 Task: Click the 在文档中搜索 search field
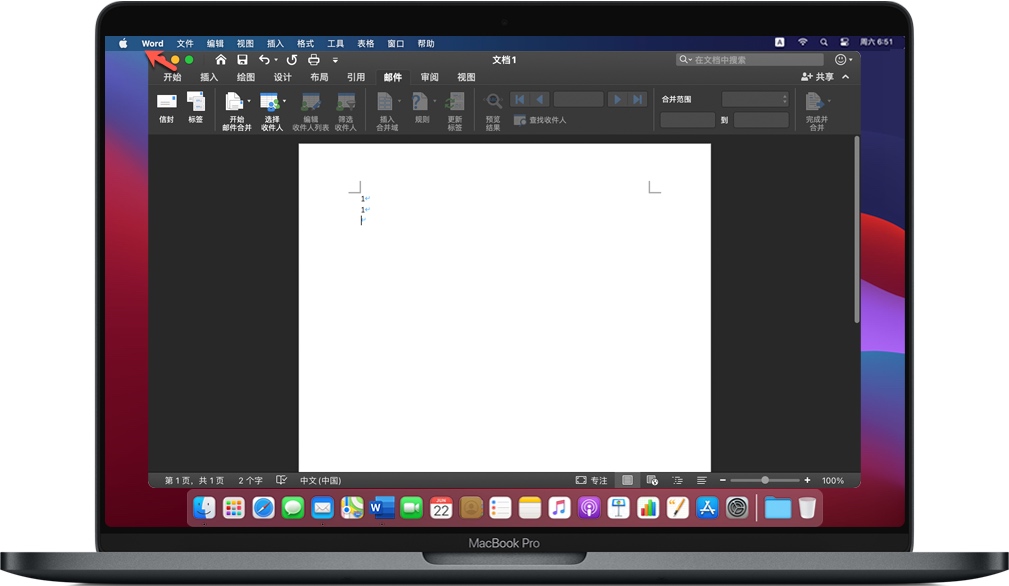(x=750, y=60)
